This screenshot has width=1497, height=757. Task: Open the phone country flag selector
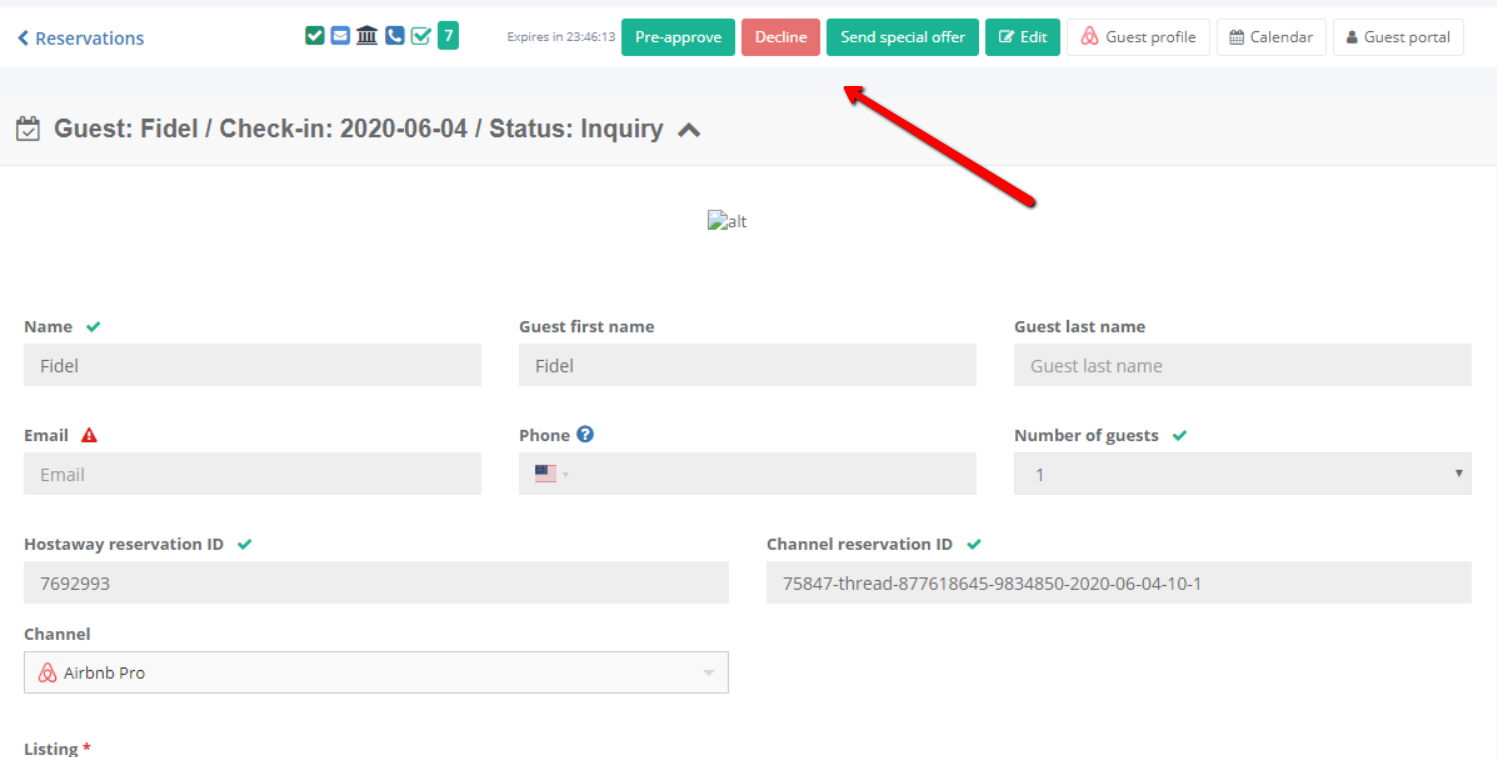point(550,474)
